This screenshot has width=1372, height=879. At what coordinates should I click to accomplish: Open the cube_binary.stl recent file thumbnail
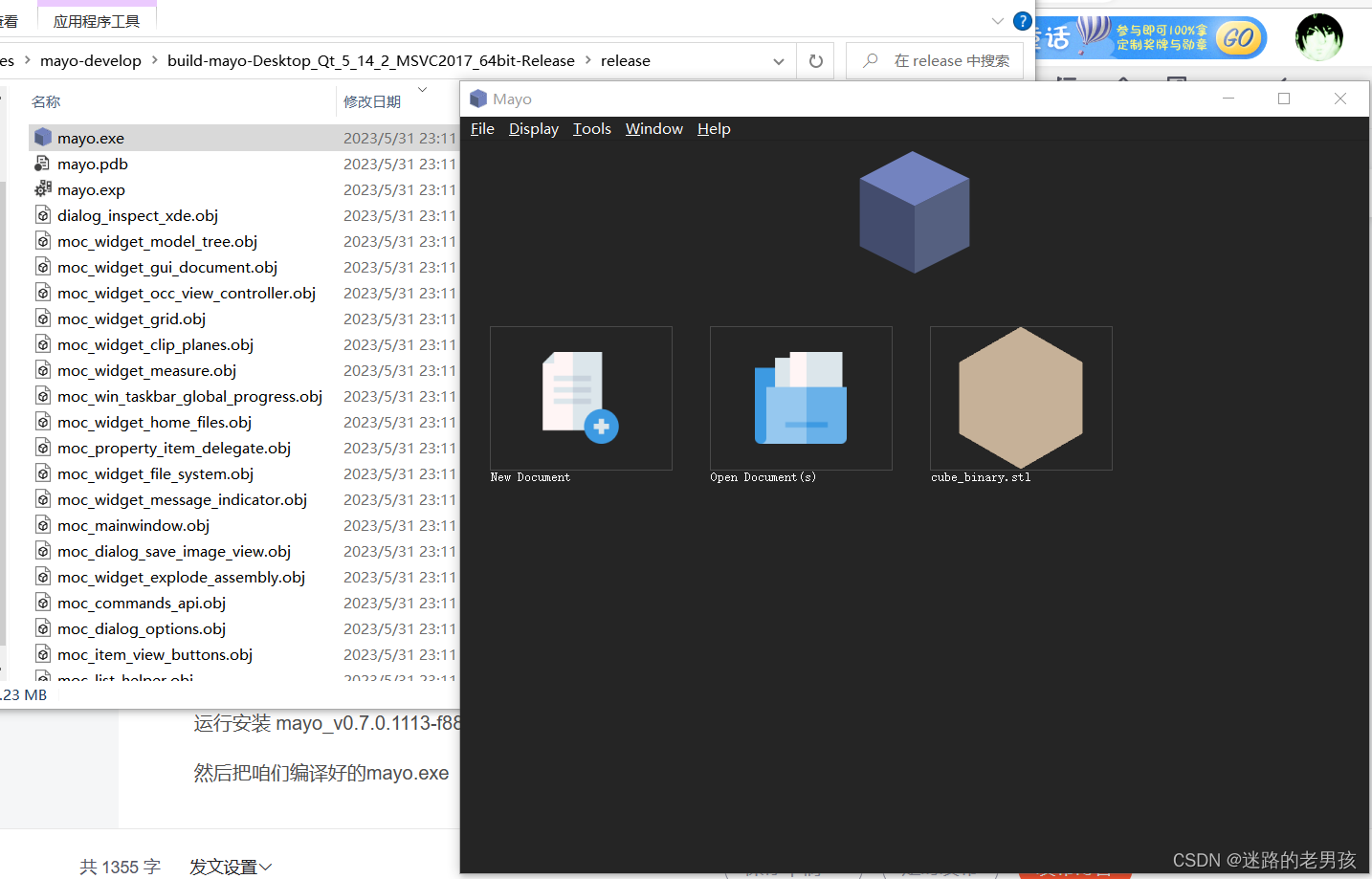(x=1020, y=397)
